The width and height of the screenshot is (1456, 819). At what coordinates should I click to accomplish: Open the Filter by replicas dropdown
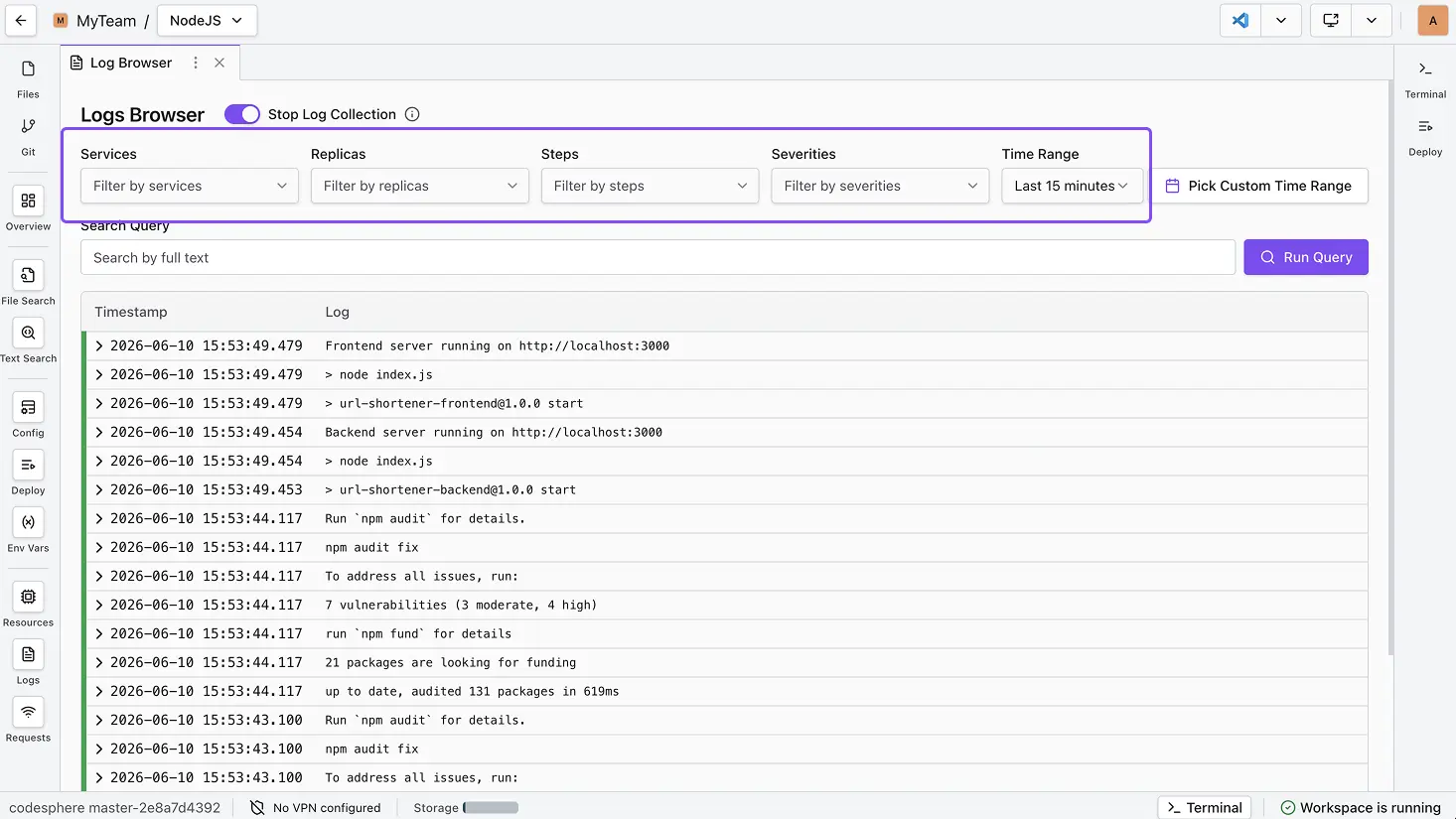[420, 186]
